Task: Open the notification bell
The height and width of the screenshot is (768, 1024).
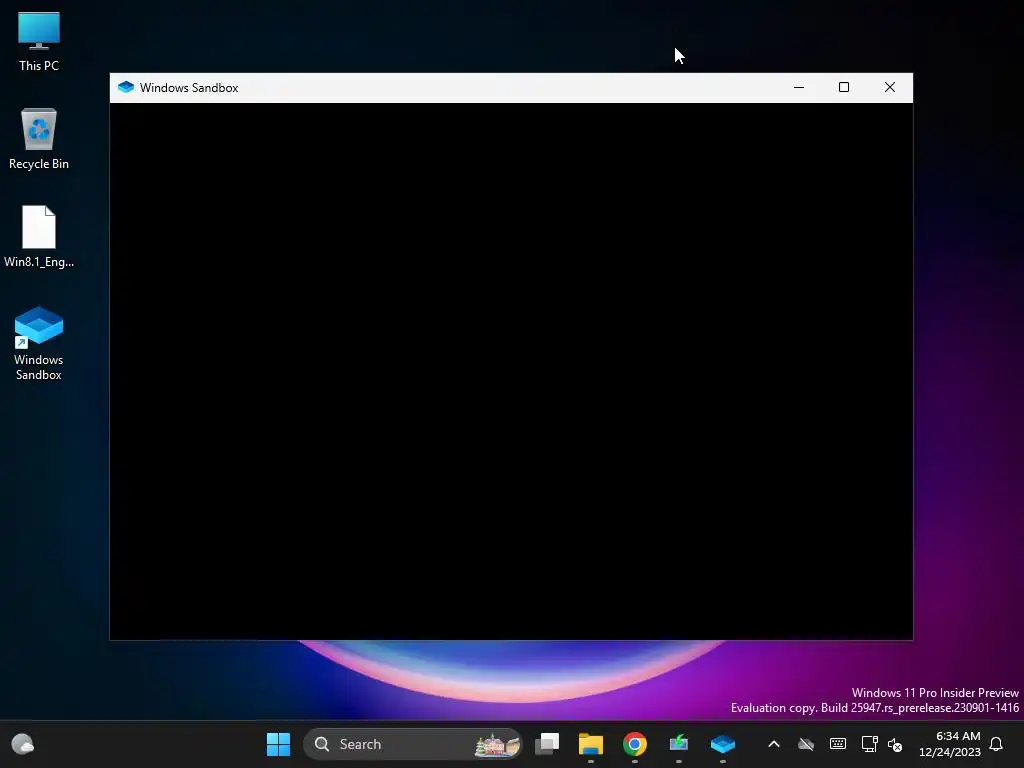Action: (x=996, y=744)
